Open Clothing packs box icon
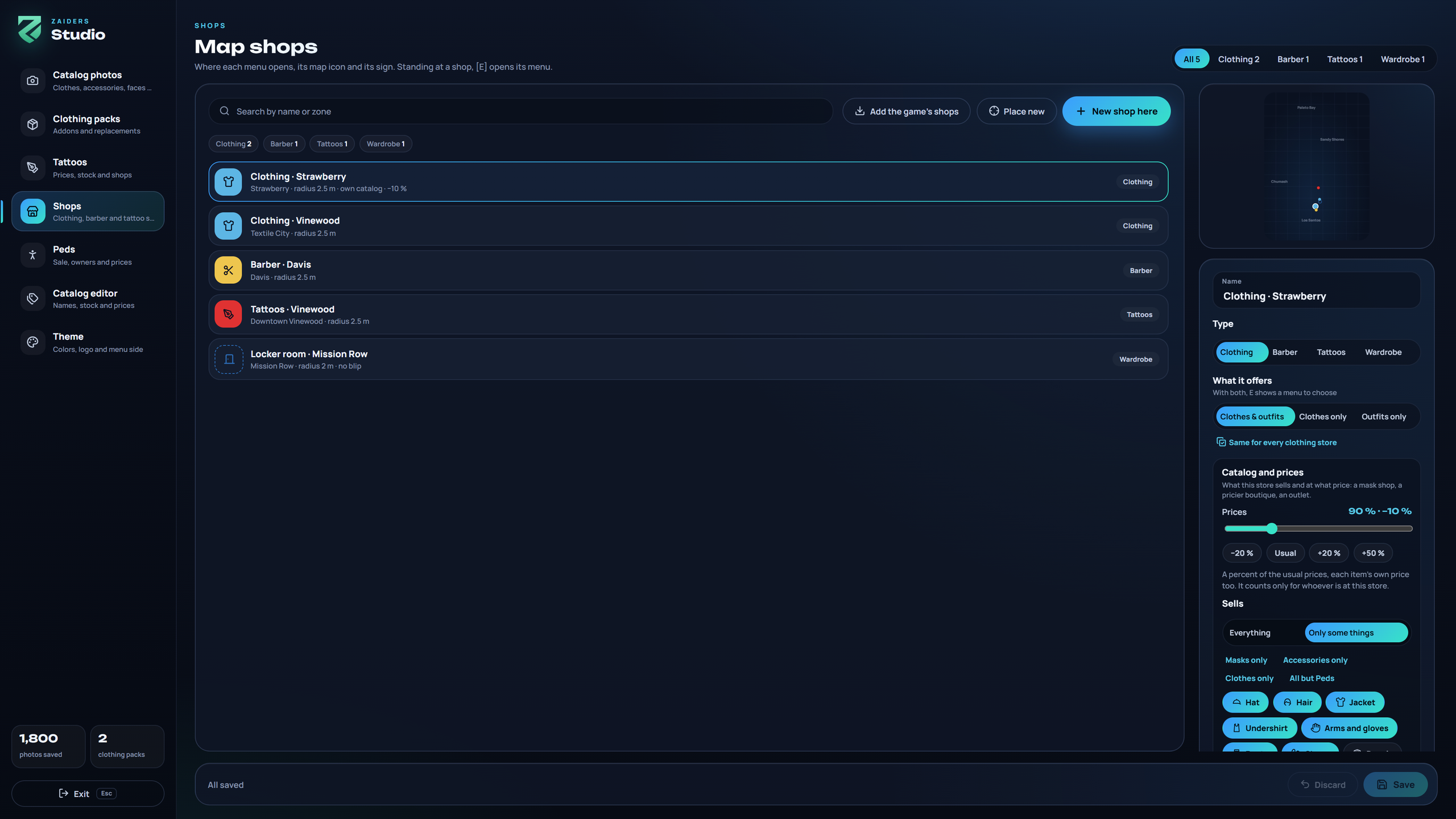The image size is (1456, 819). (32, 124)
